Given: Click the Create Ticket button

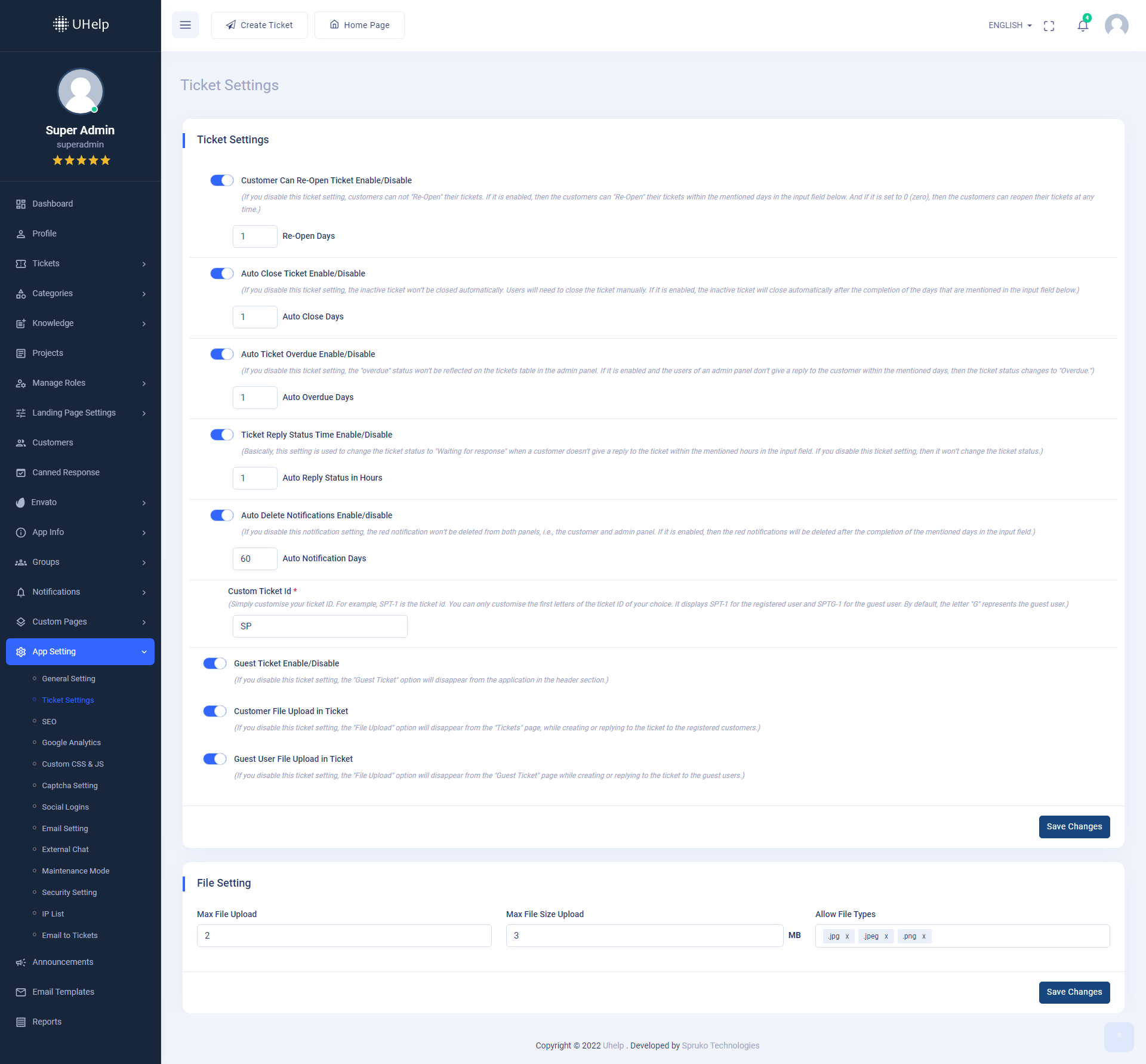Looking at the screenshot, I should pos(259,26).
